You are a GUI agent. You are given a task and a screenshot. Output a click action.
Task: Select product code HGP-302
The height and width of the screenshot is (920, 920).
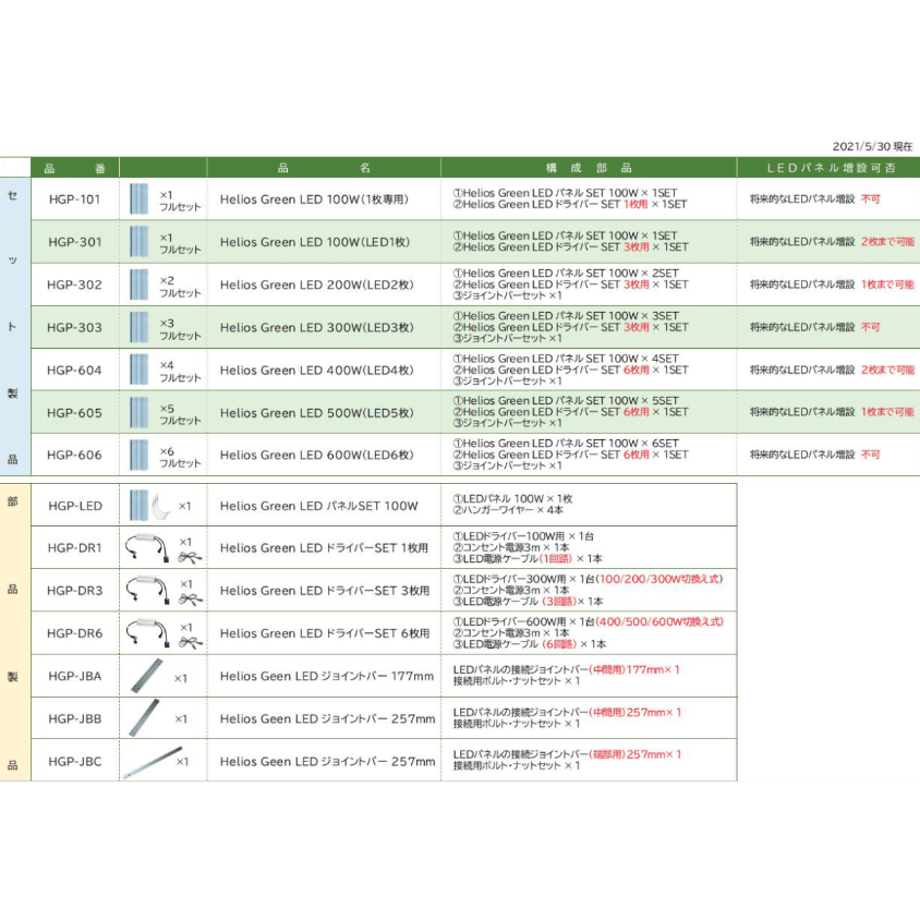(75, 285)
